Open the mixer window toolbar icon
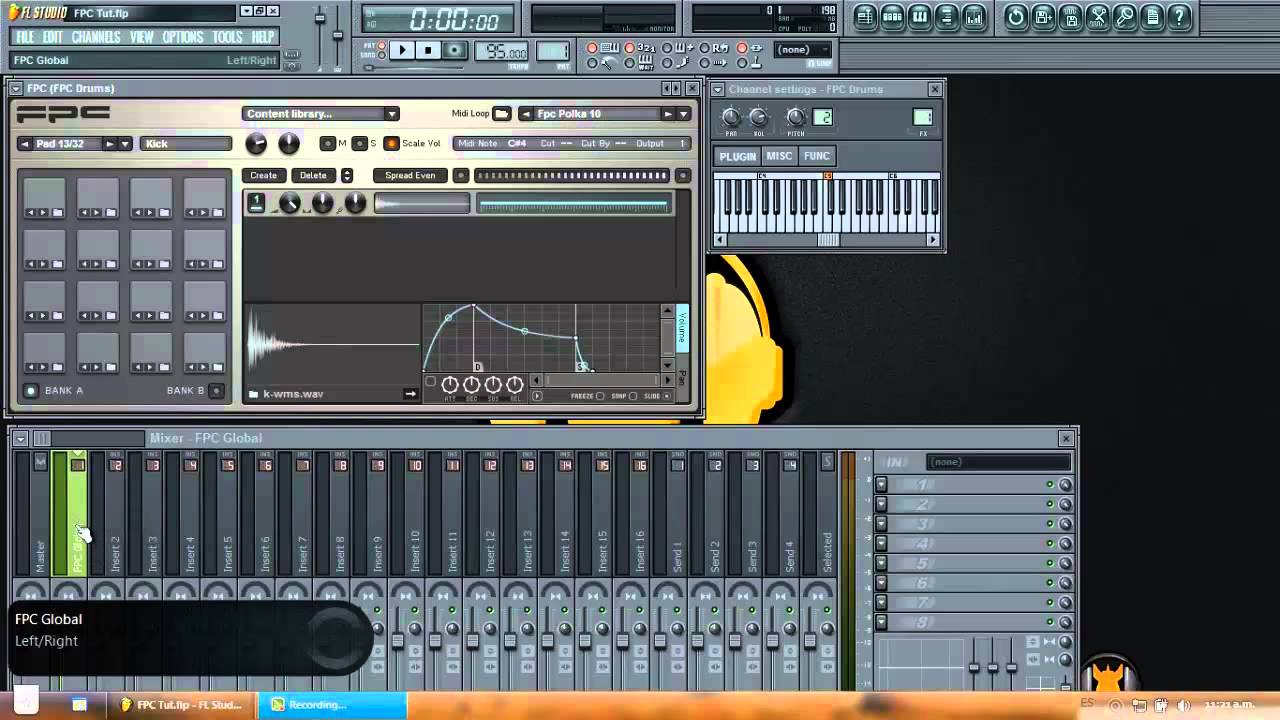Screen dimensions: 1280x720 973,17
